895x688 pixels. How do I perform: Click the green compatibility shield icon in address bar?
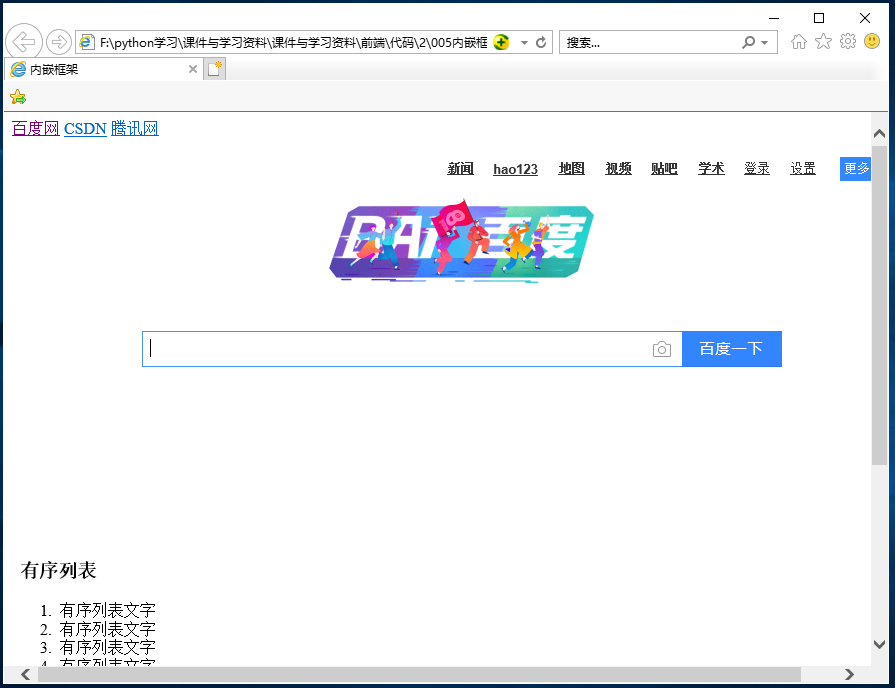pyautogui.click(x=501, y=42)
